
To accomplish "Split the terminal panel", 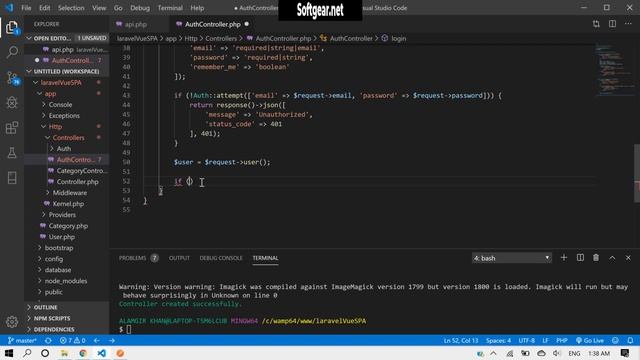I will 580,258.
